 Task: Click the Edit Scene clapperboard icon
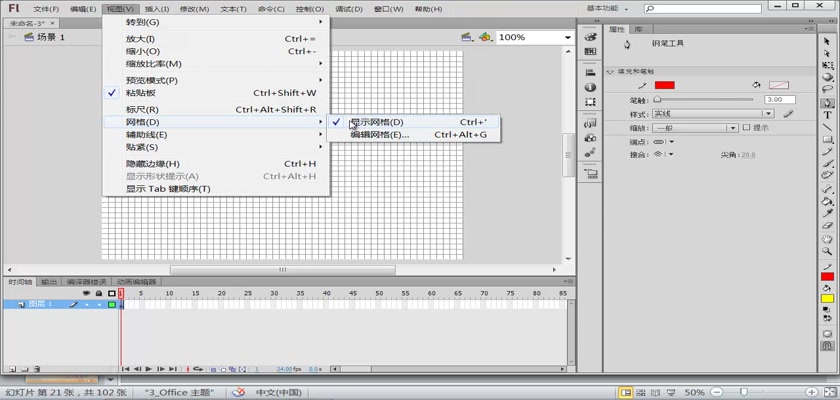[467, 37]
